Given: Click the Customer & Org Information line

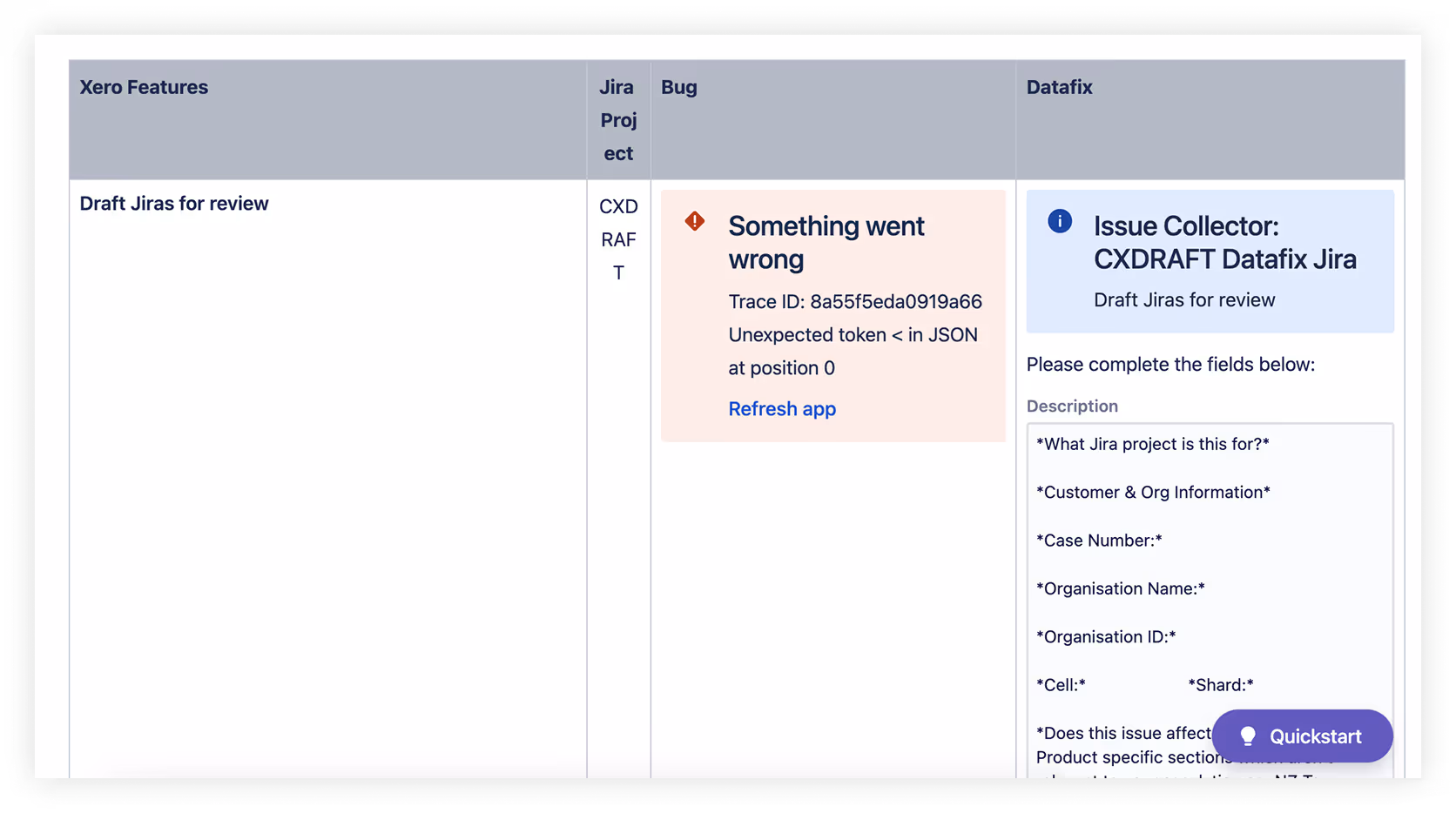Looking at the screenshot, I should coord(1153,493).
